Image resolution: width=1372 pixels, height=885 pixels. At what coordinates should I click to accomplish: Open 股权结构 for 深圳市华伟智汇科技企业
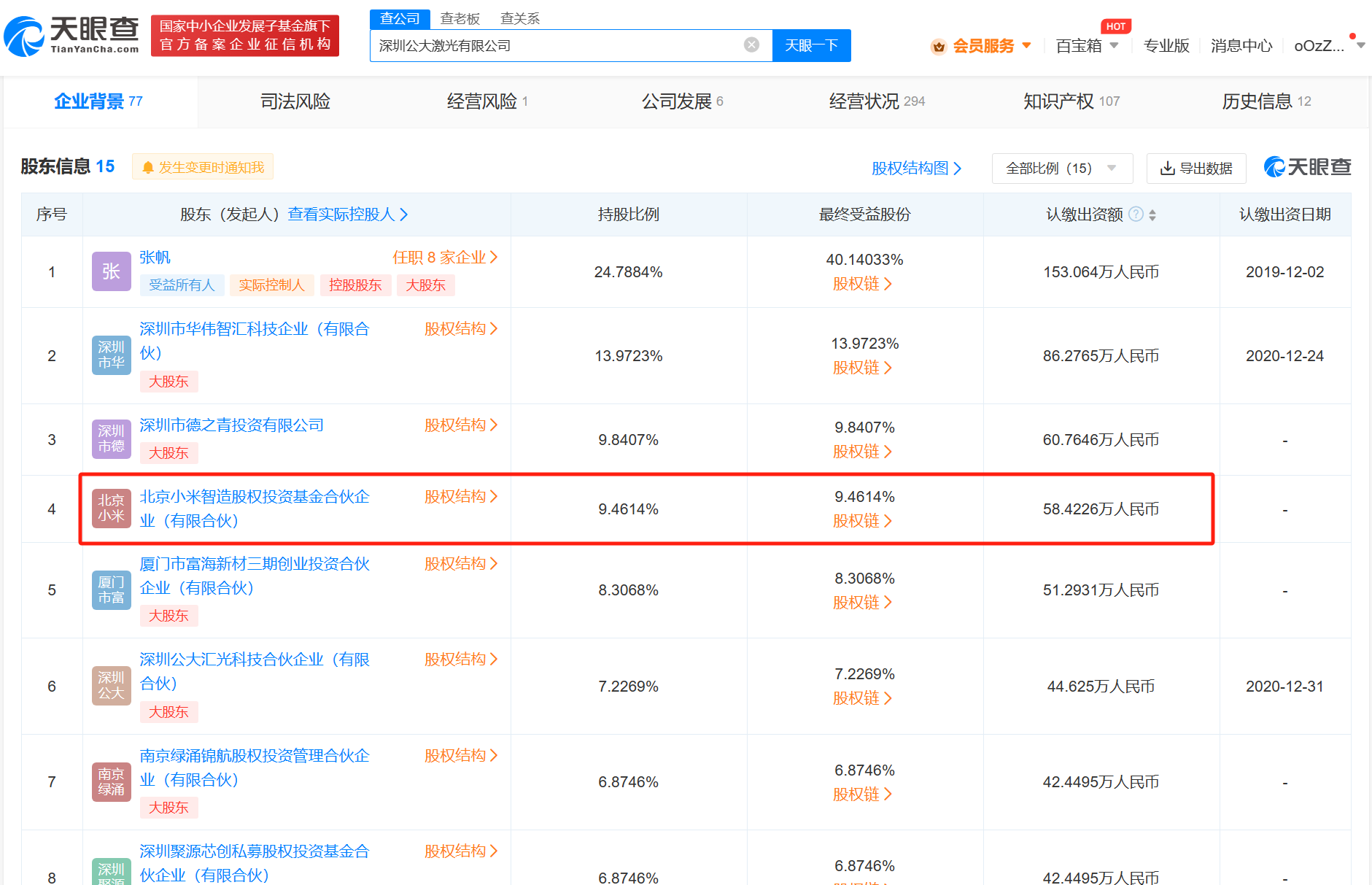click(x=460, y=329)
